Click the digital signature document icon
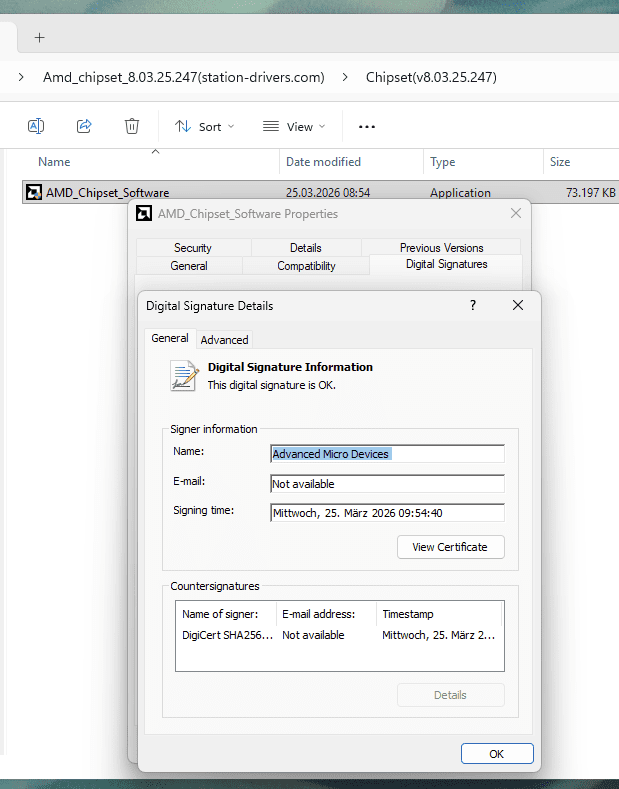 coord(183,376)
